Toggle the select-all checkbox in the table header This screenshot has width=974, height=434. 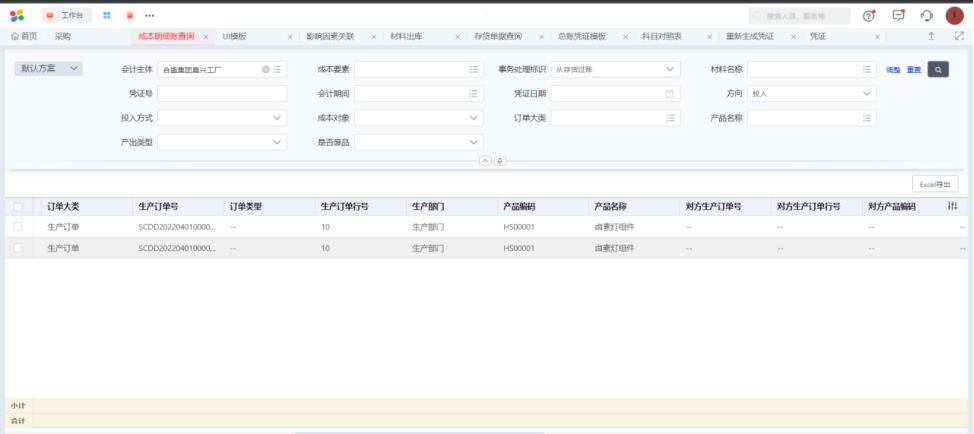[18, 207]
